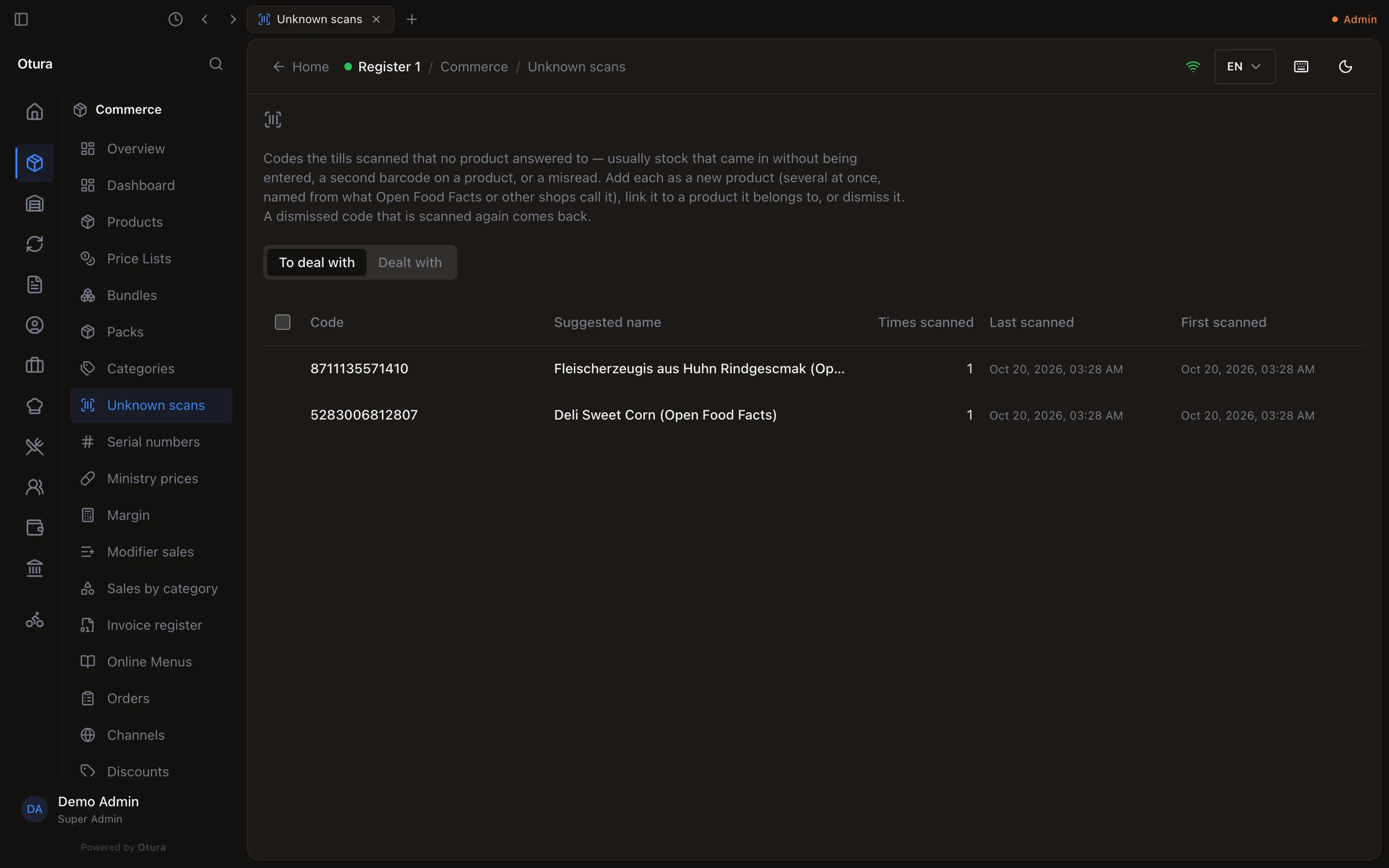
Task: Open the history clock icon
Action: tap(176, 19)
